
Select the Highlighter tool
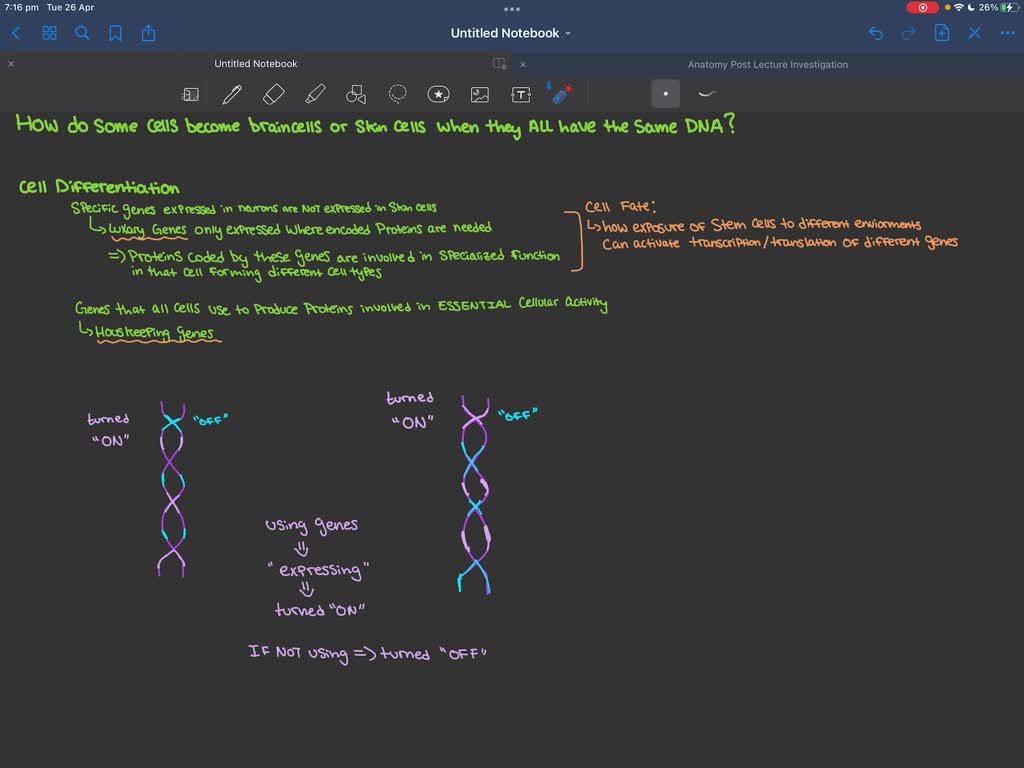point(315,94)
